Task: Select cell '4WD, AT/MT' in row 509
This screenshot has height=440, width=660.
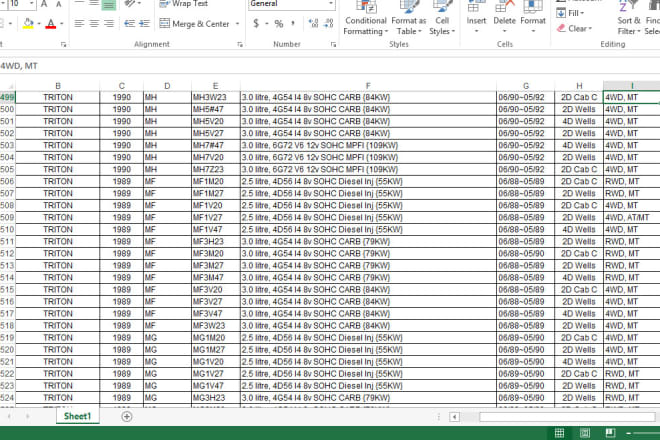Action: pyautogui.click(x=631, y=218)
